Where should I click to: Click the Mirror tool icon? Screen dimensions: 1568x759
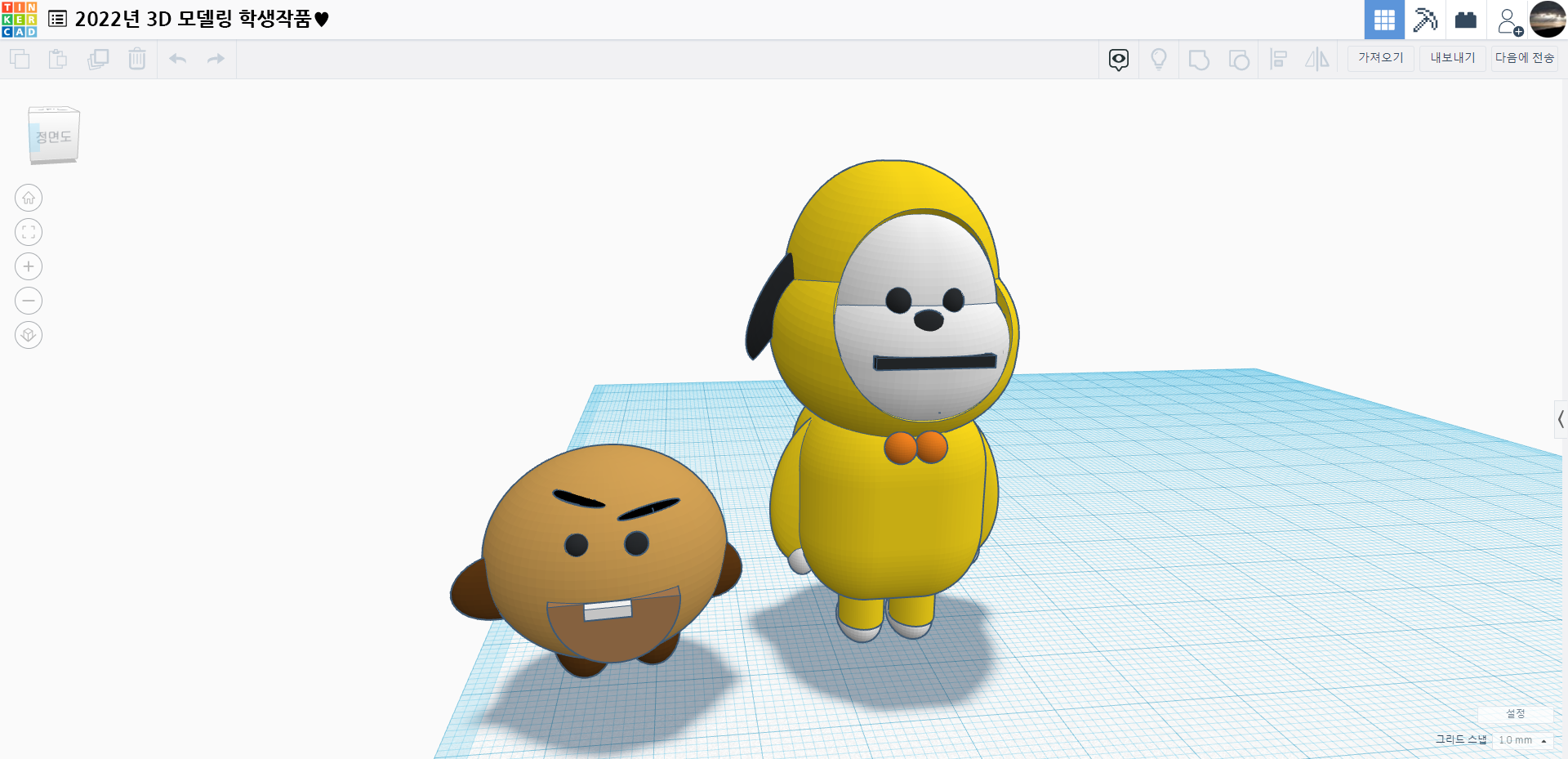[1317, 59]
